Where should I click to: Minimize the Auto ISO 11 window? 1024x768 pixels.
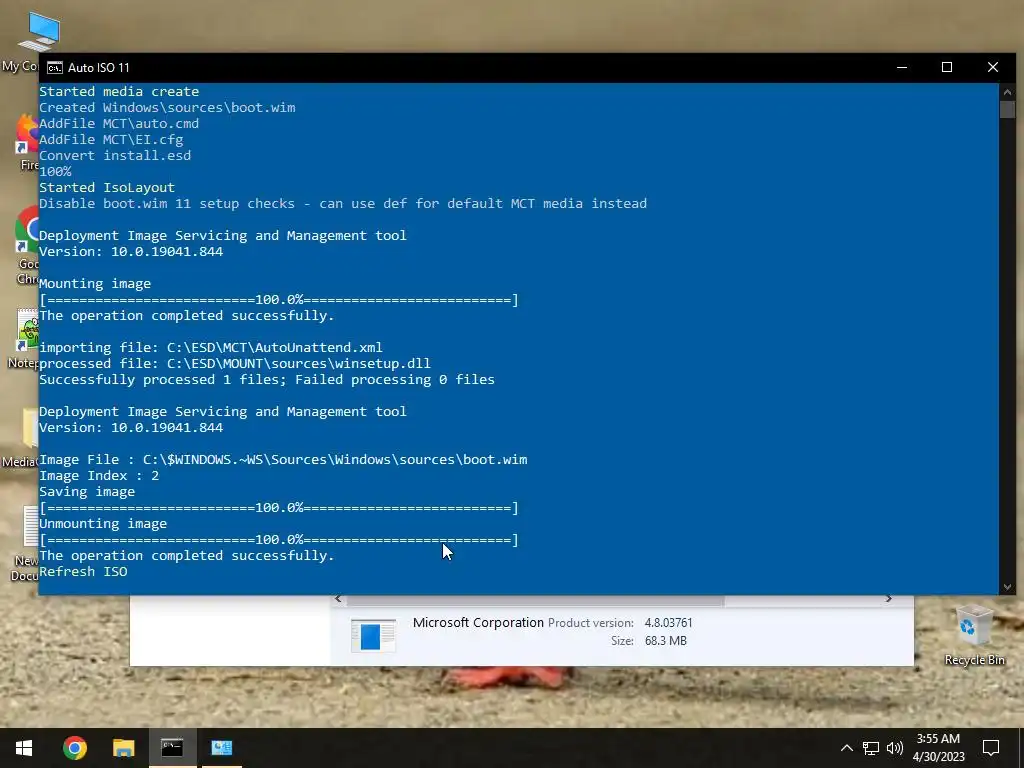[x=902, y=67]
